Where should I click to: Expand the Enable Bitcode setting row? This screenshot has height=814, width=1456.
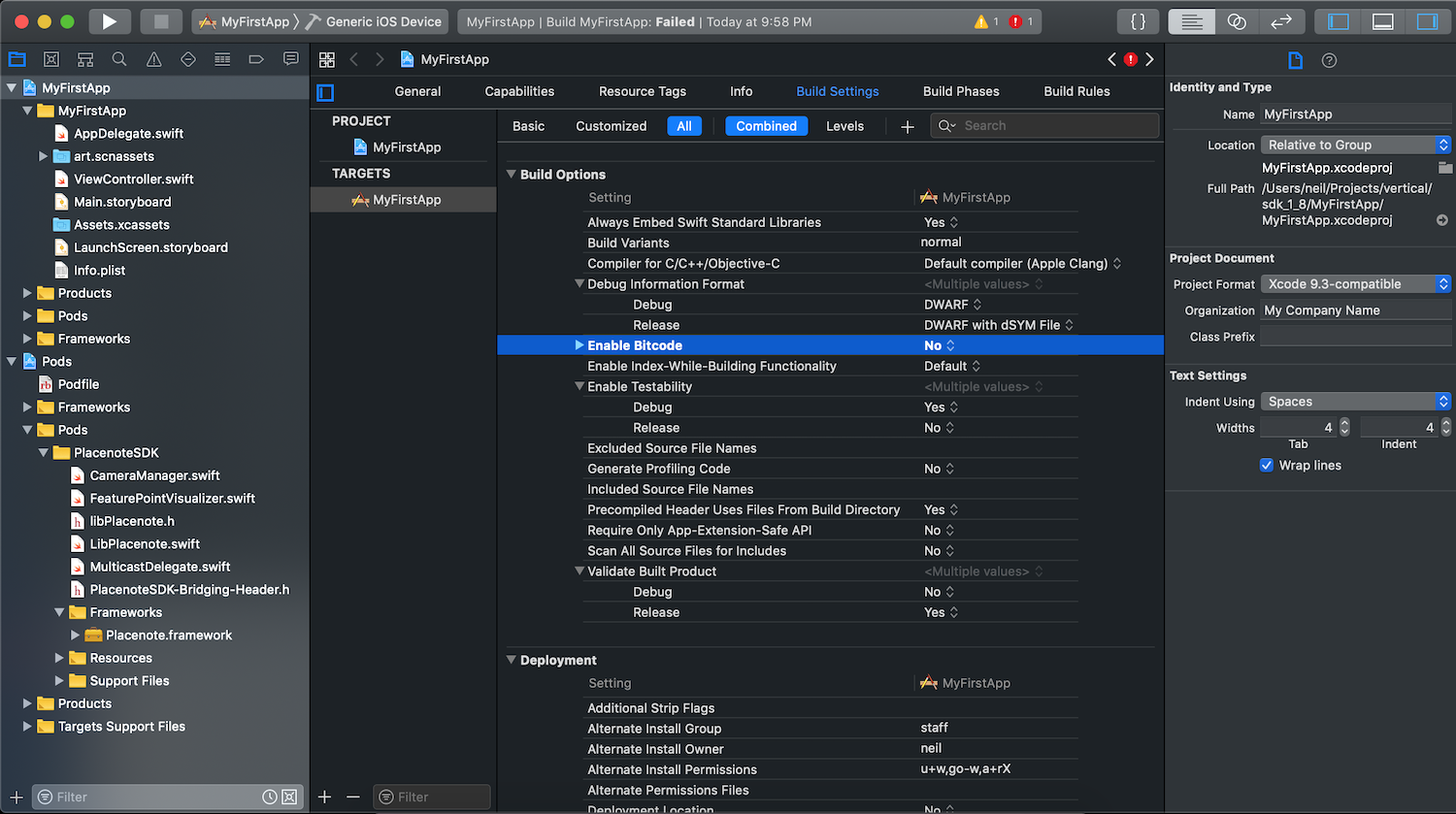click(x=579, y=345)
